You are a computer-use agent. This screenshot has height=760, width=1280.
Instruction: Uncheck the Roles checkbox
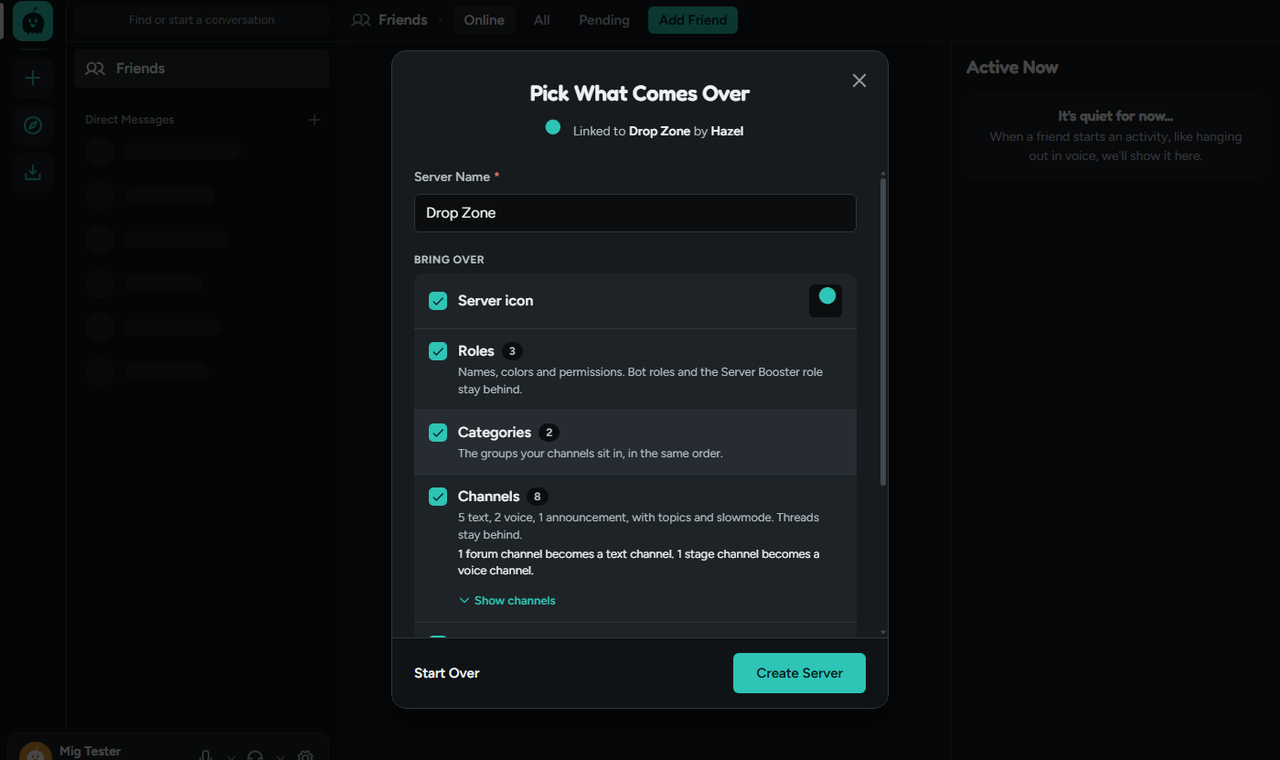[x=438, y=351]
